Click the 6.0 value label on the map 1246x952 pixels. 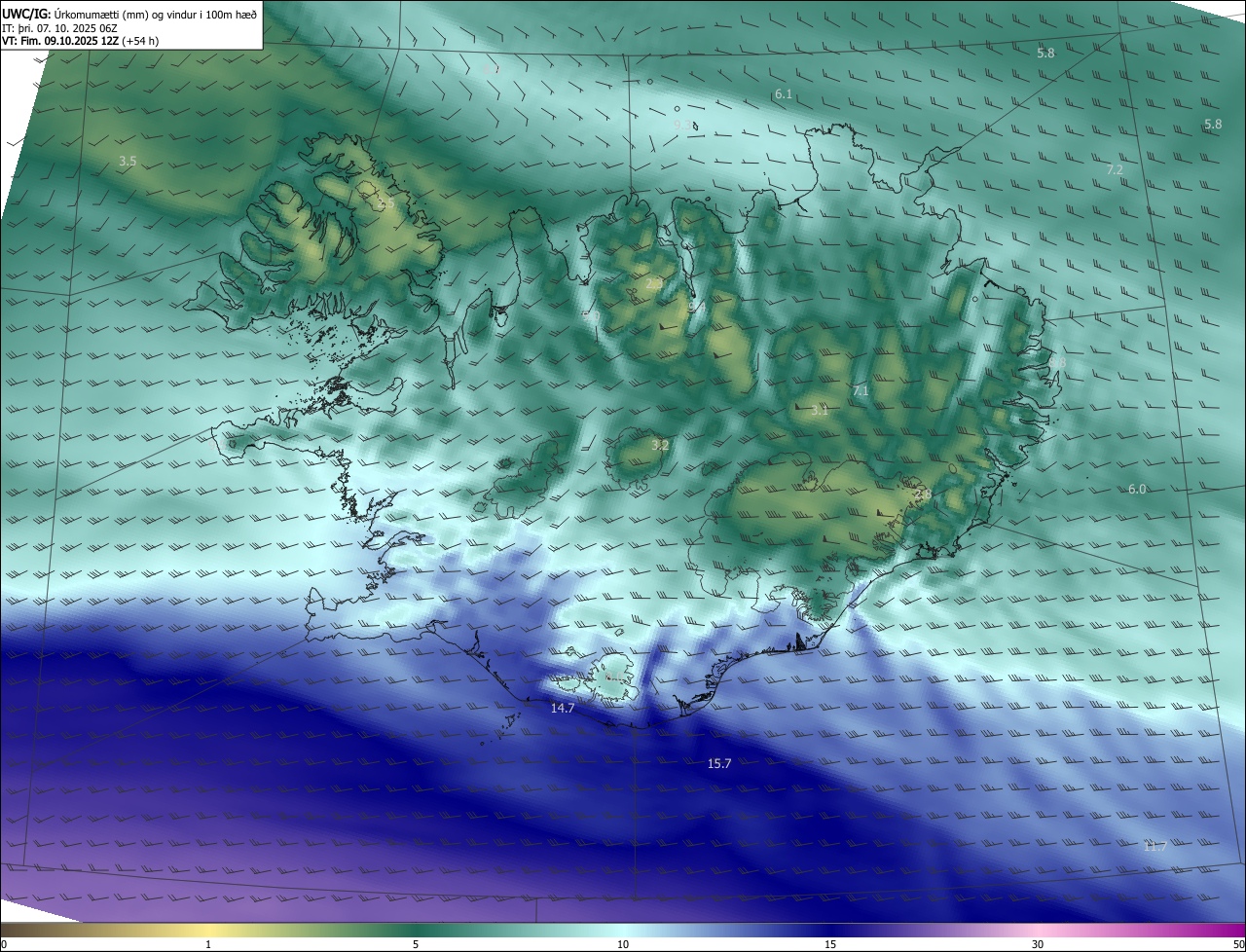(1137, 490)
